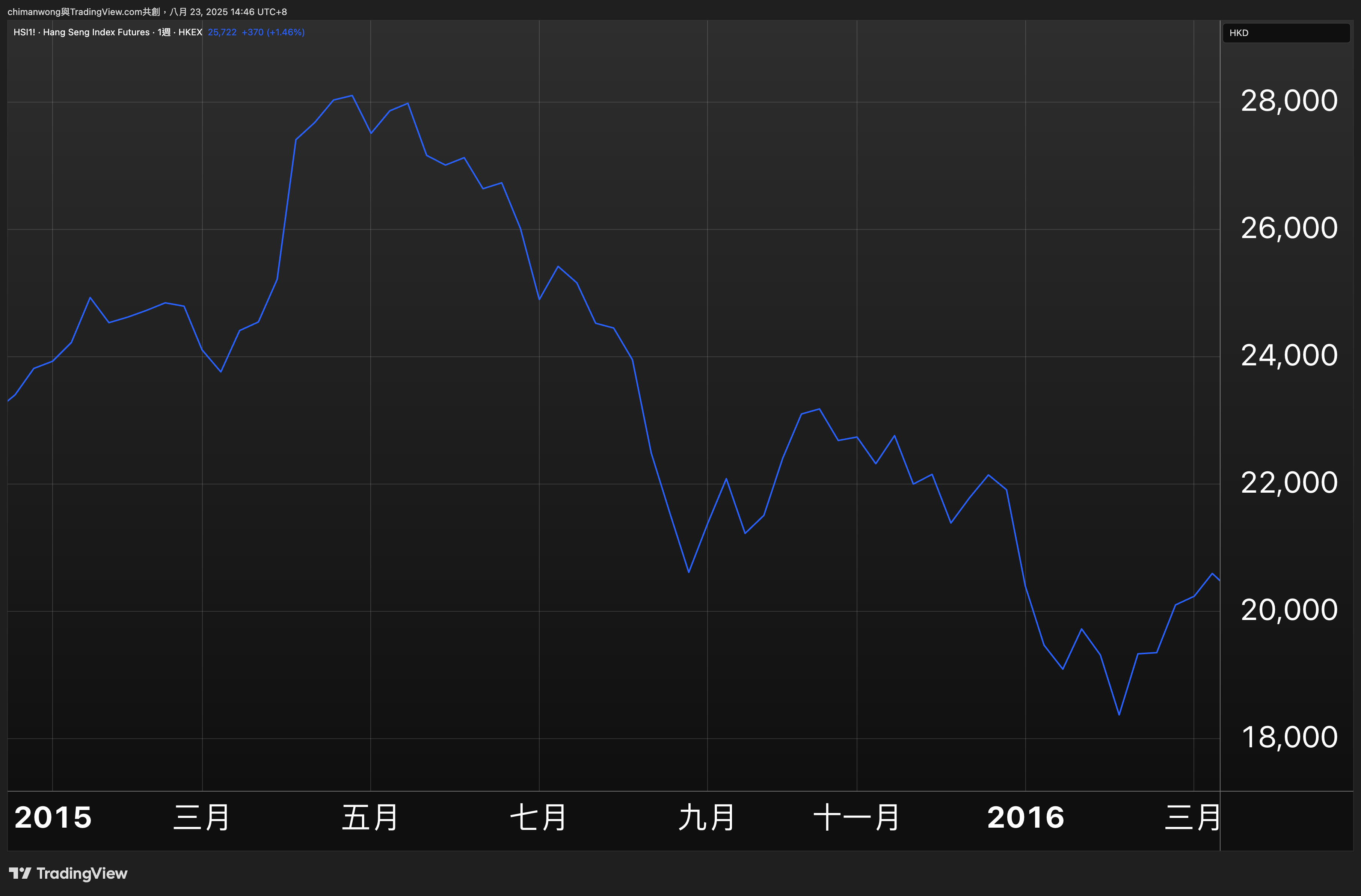Click the 24,000 price axis label
Viewport: 1361px width, 896px height.
click(1289, 356)
